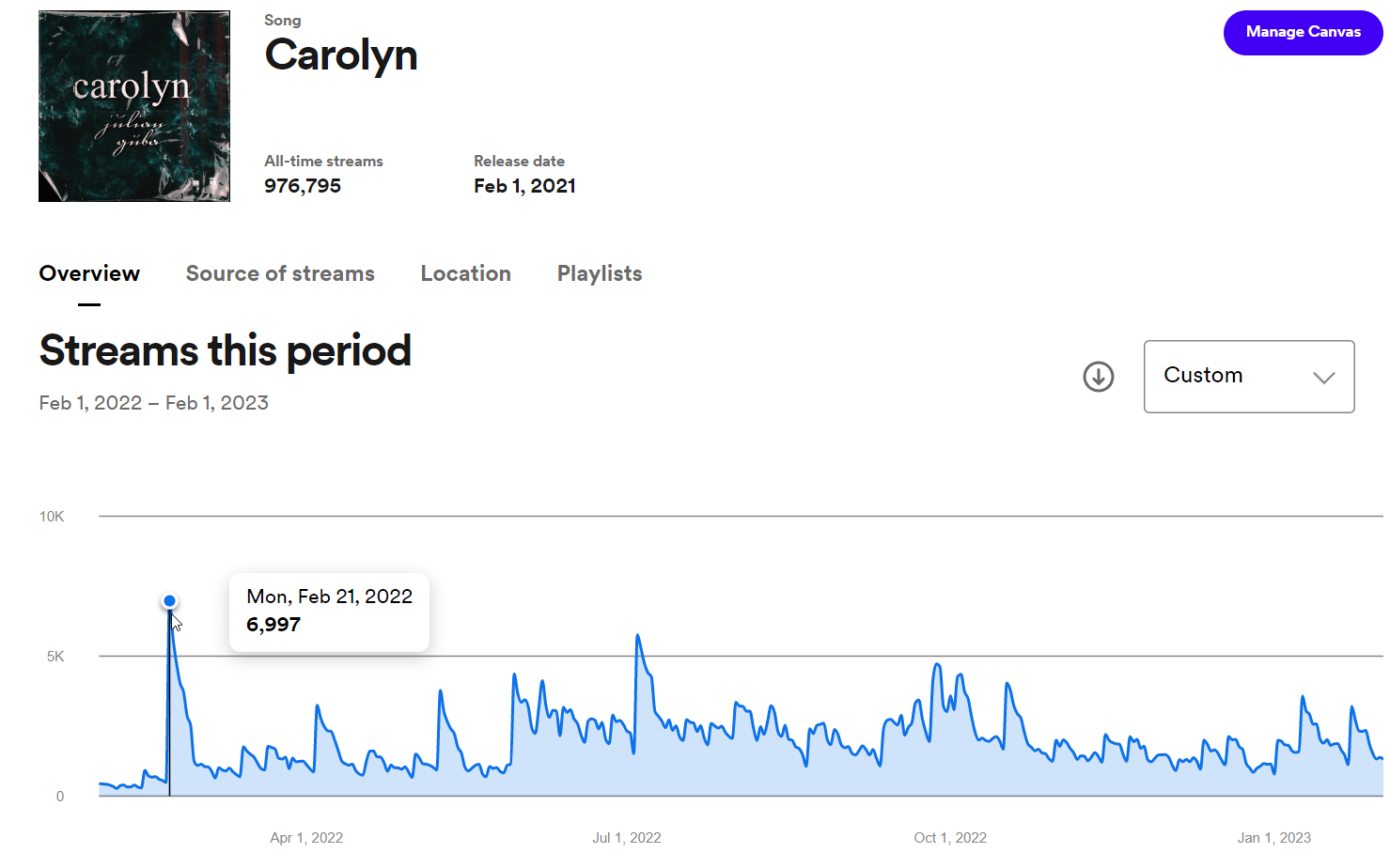The width and height of the screenshot is (1390, 868).
Task: Click the 6,997 streams tooltip
Action: click(x=329, y=612)
